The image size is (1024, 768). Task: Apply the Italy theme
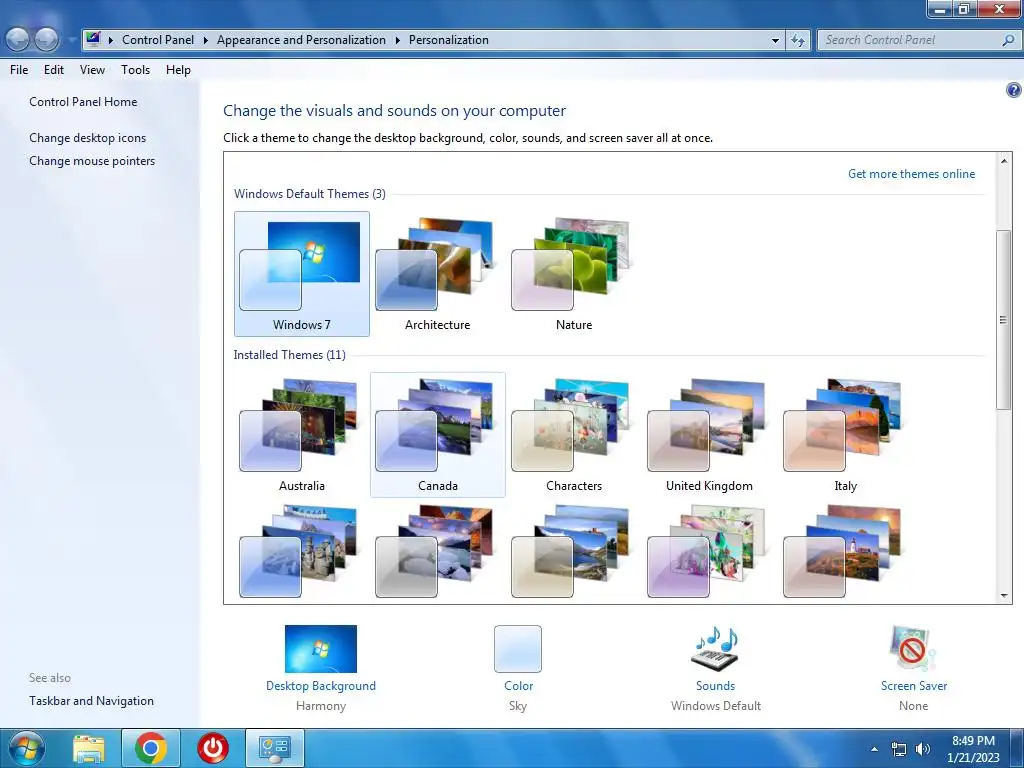[x=845, y=435]
